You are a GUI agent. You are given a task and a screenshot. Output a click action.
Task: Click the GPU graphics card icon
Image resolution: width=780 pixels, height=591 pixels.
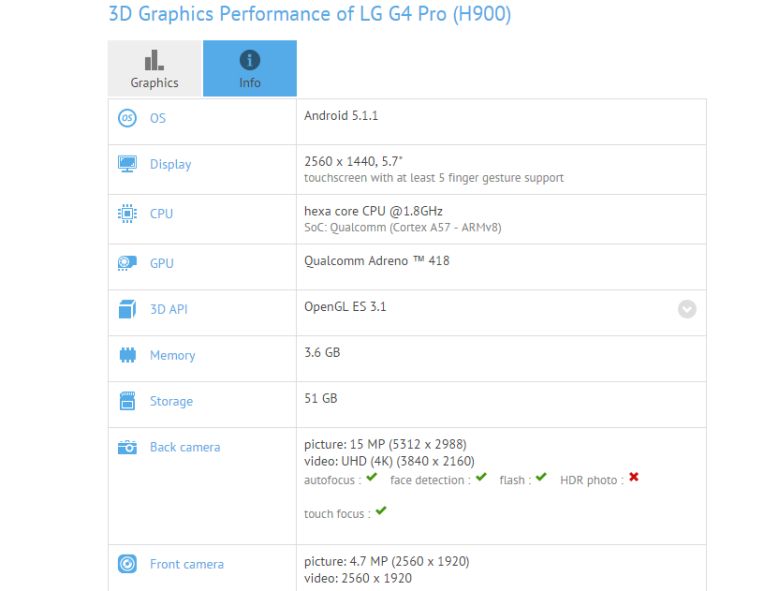click(x=127, y=263)
